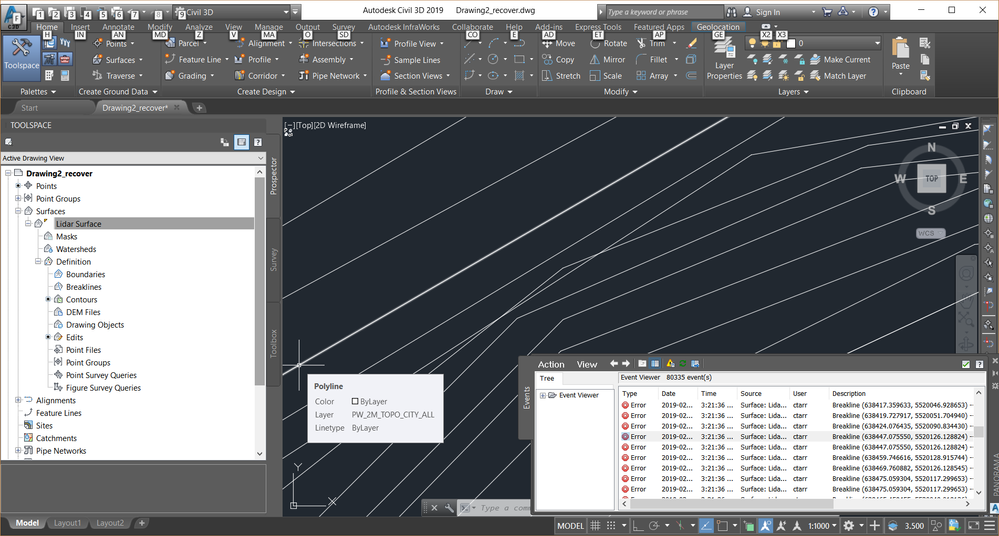Open the Insert ribbon tab
This screenshot has width=999, height=536.
(80, 27)
